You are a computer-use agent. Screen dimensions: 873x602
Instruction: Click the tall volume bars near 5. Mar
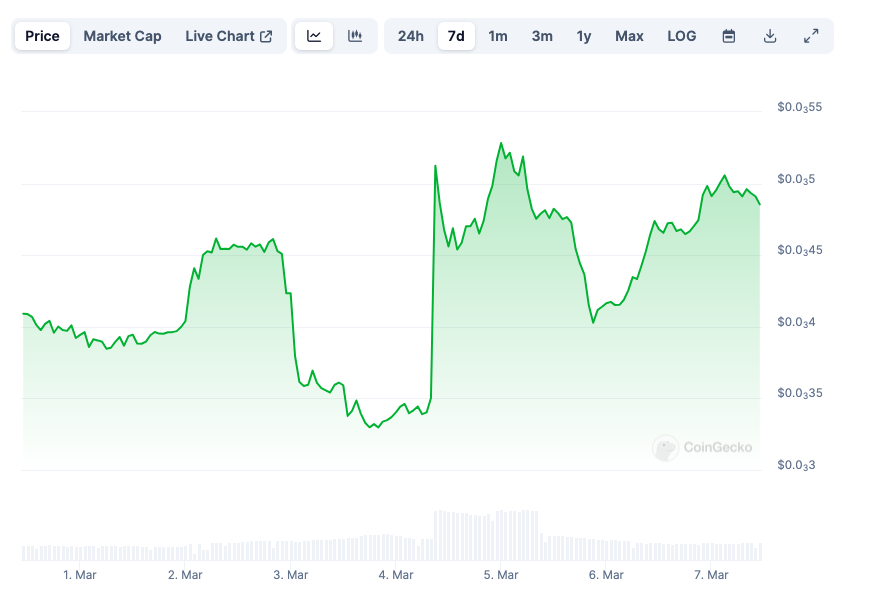click(486, 535)
